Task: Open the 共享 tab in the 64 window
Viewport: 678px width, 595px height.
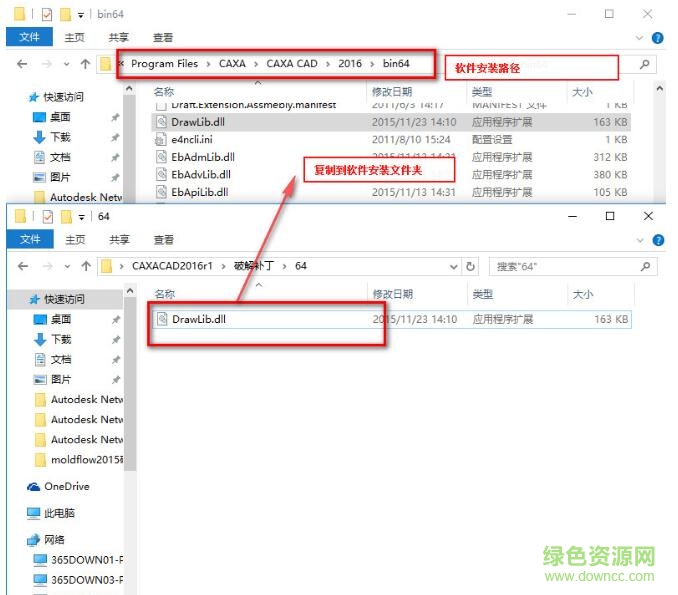Action: point(119,240)
